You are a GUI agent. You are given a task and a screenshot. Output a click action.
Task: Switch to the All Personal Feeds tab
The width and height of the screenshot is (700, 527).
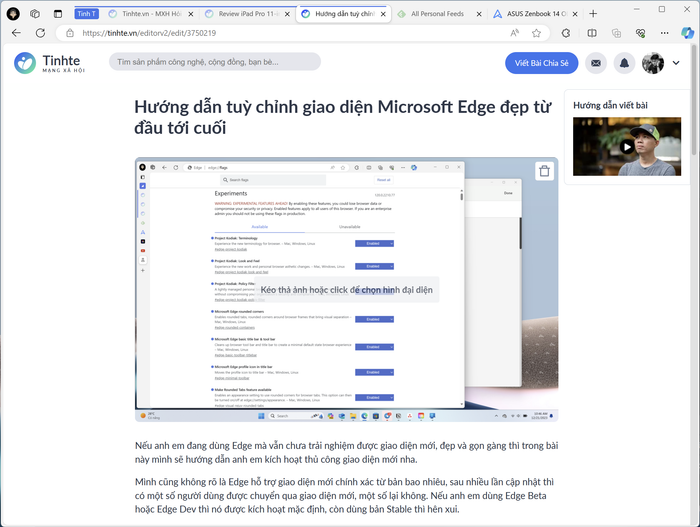[x=437, y=14]
